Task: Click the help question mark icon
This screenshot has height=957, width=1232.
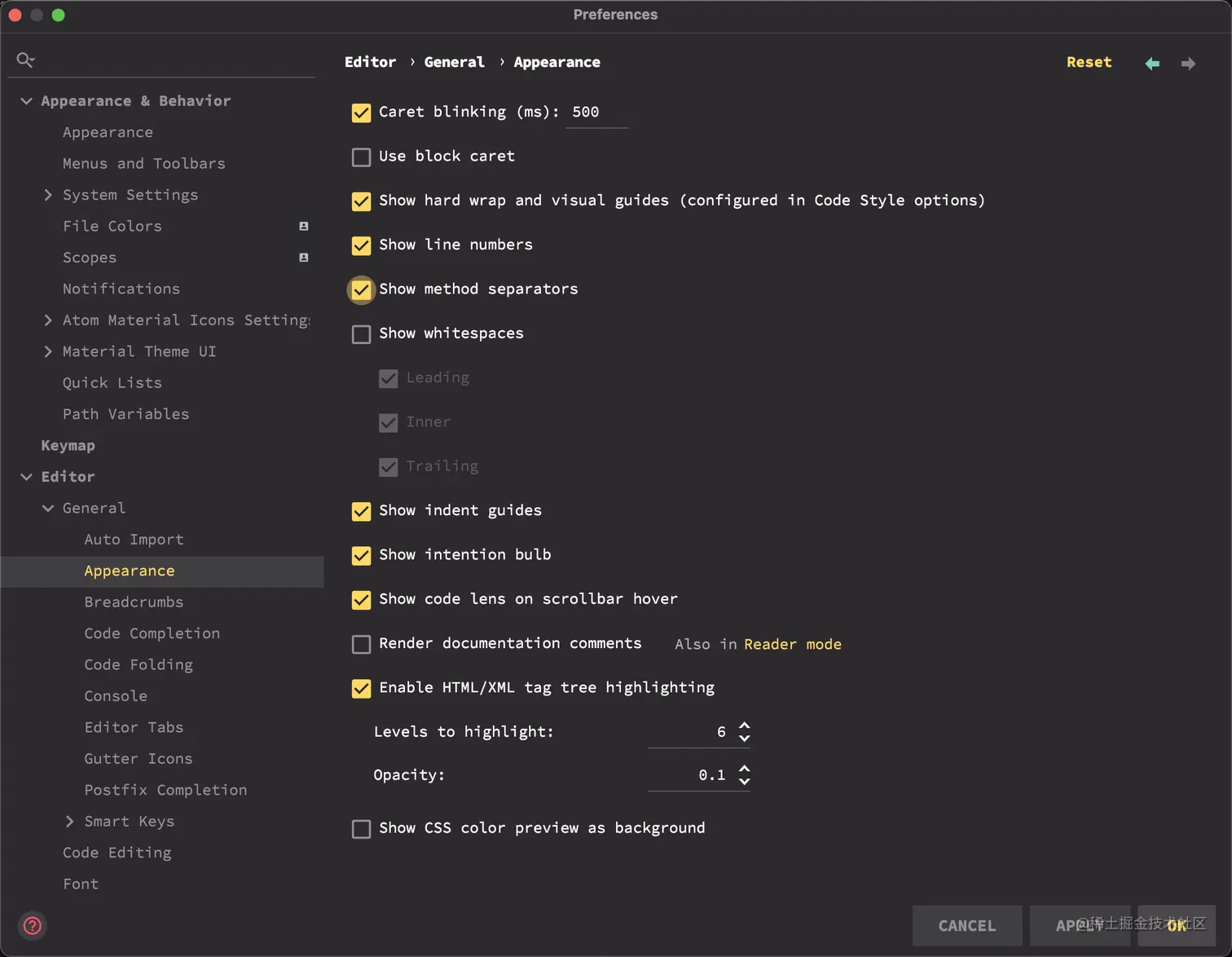Action: pos(33,925)
